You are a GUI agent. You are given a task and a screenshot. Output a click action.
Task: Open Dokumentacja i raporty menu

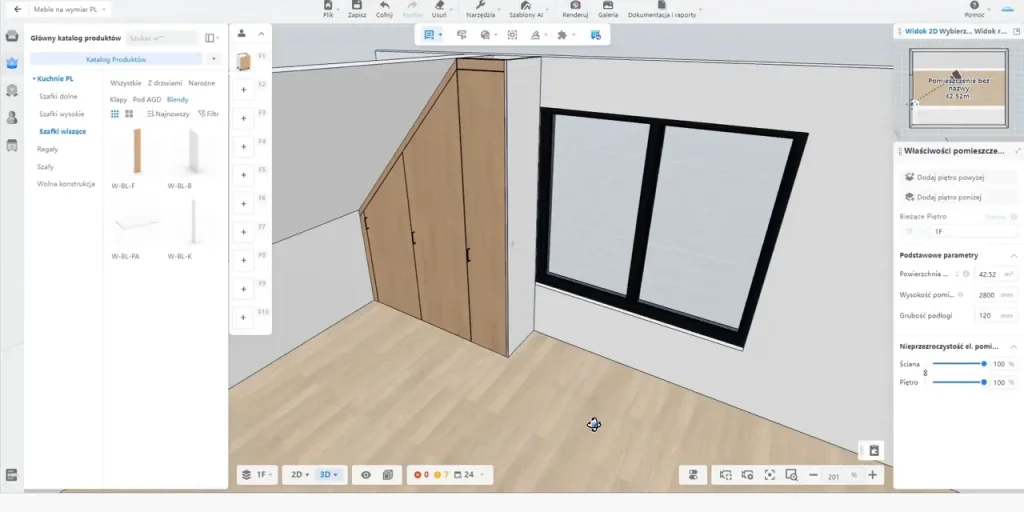click(662, 9)
